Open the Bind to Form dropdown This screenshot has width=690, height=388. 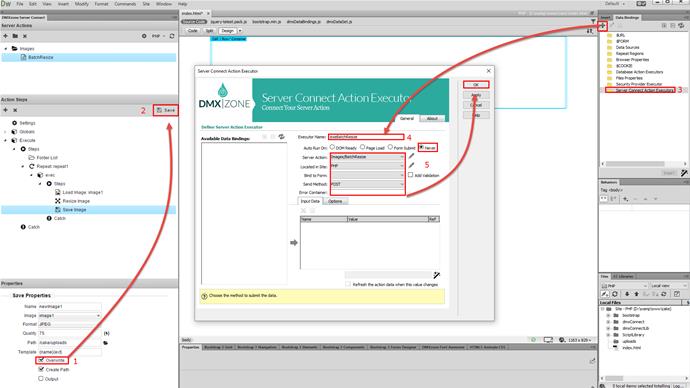[x=367, y=176]
